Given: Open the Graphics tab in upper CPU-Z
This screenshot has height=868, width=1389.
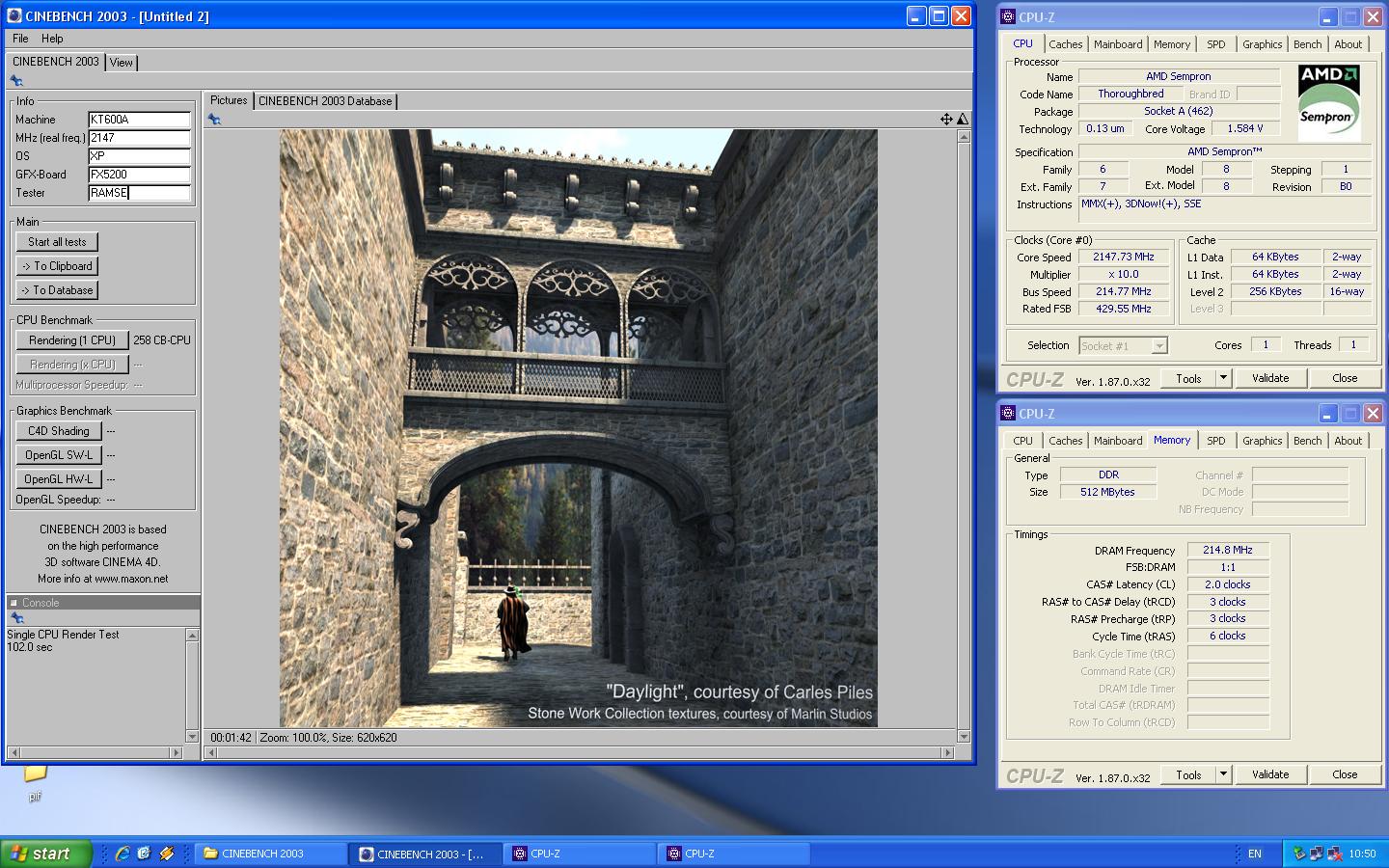Looking at the screenshot, I should tap(1263, 44).
